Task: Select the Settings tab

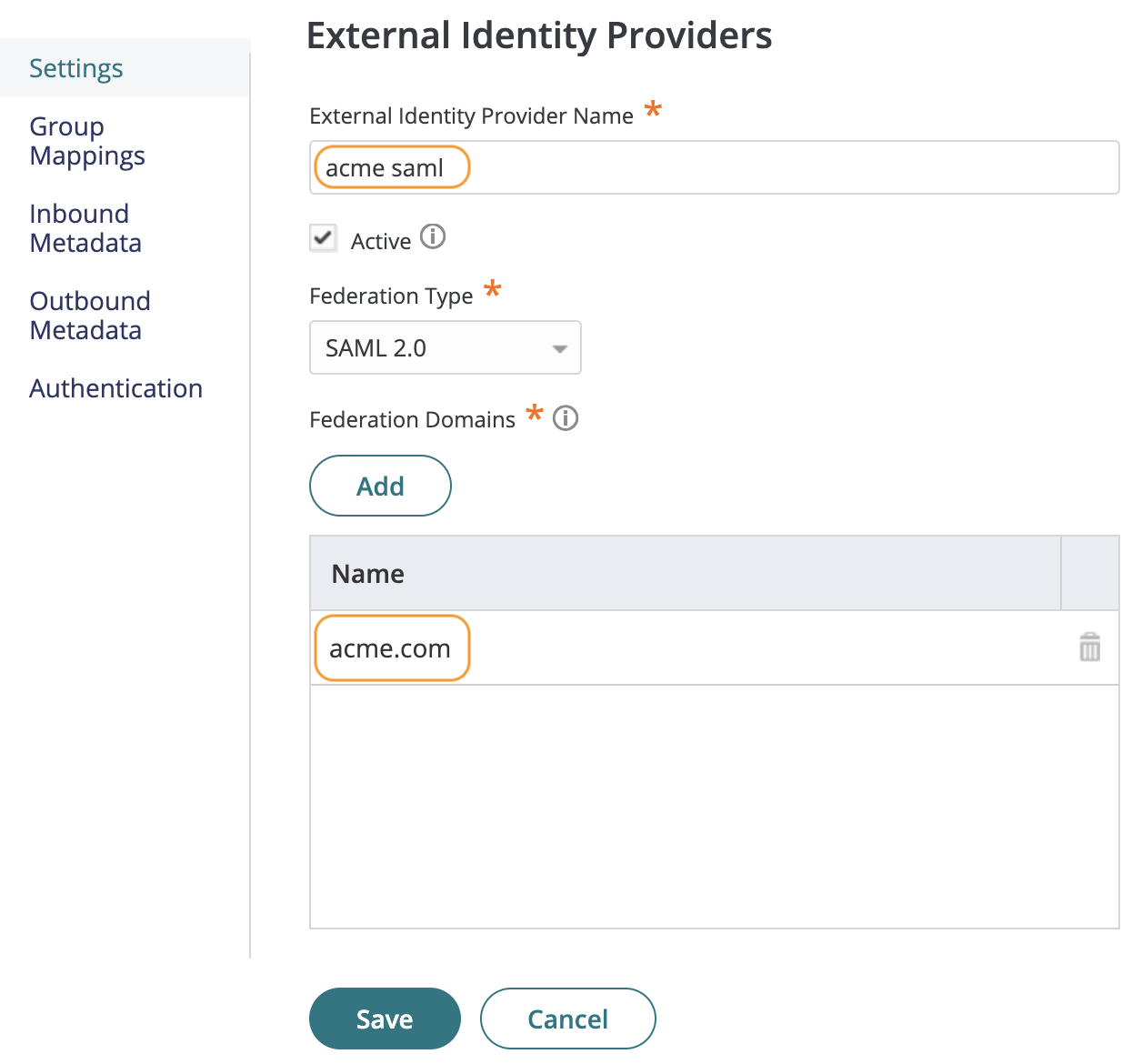Action: click(x=75, y=67)
